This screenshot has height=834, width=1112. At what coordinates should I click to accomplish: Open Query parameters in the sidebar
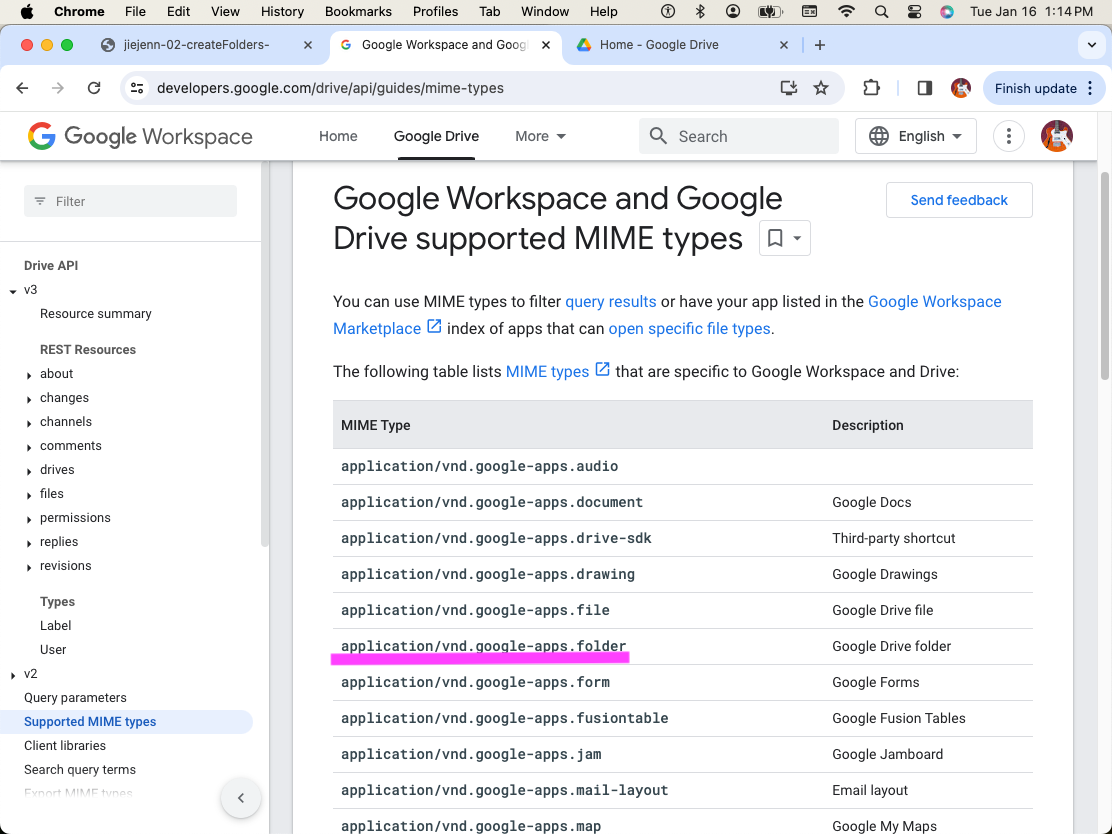[75, 698]
